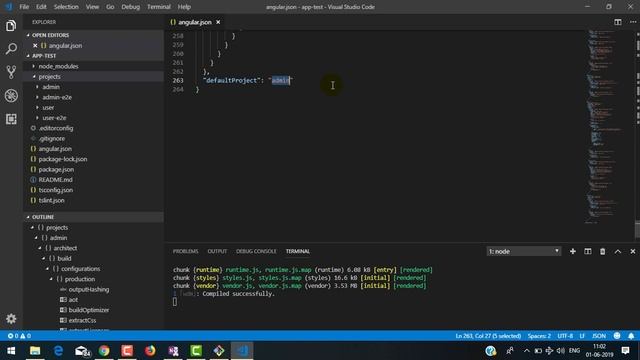Viewport: 640px width, 360px height.
Task: Close the terminal panel
Action: [633, 251]
